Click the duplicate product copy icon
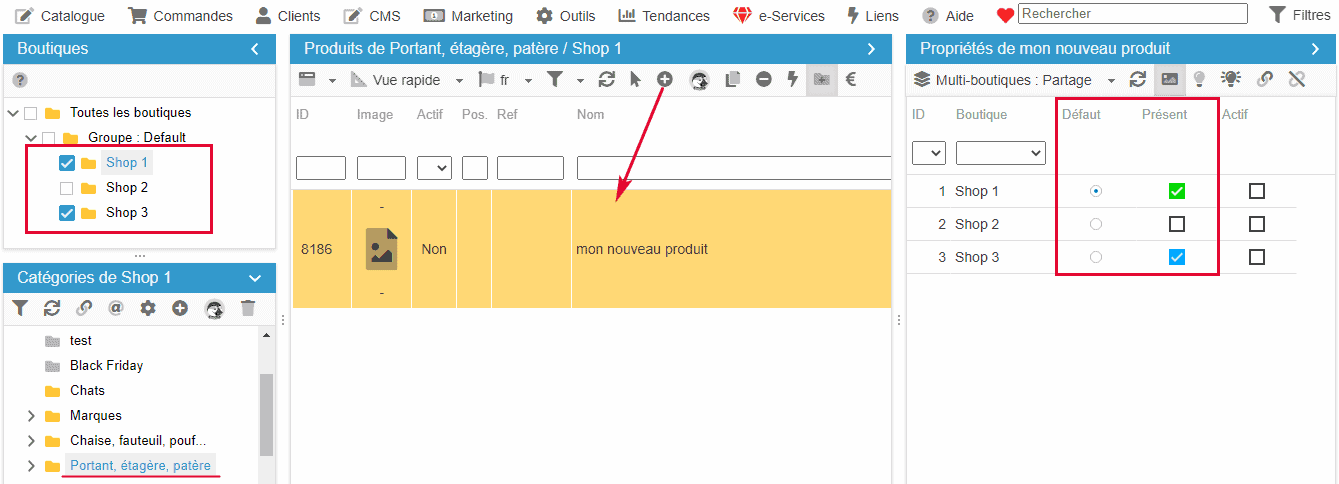The width and height of the screenshot is (1339, 484). tap(733, 80)
